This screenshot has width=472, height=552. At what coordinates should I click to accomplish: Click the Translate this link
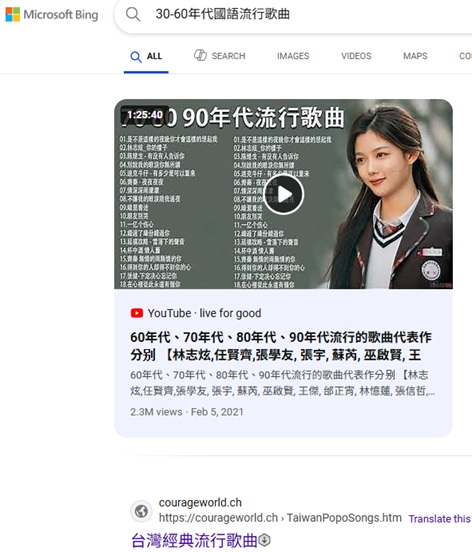pyautogui.click(x=440, y=519)
